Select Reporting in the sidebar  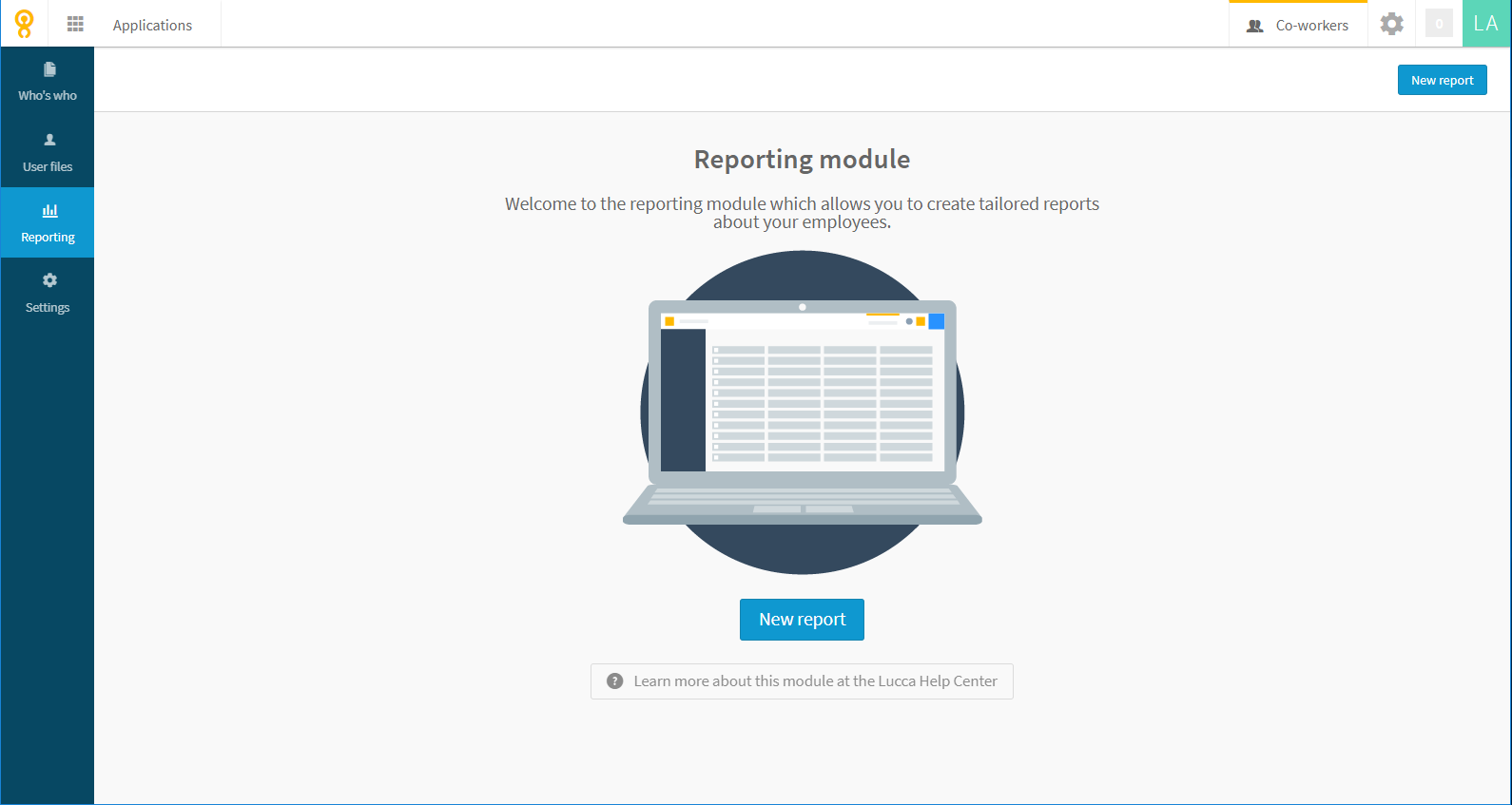coord(48,222)
